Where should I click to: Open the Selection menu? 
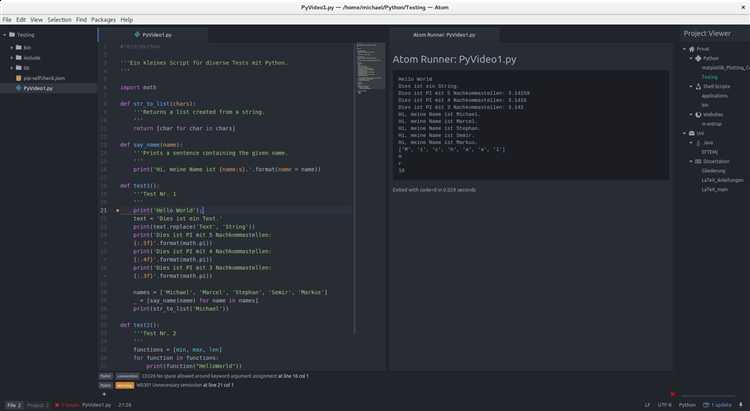(59, 20)
